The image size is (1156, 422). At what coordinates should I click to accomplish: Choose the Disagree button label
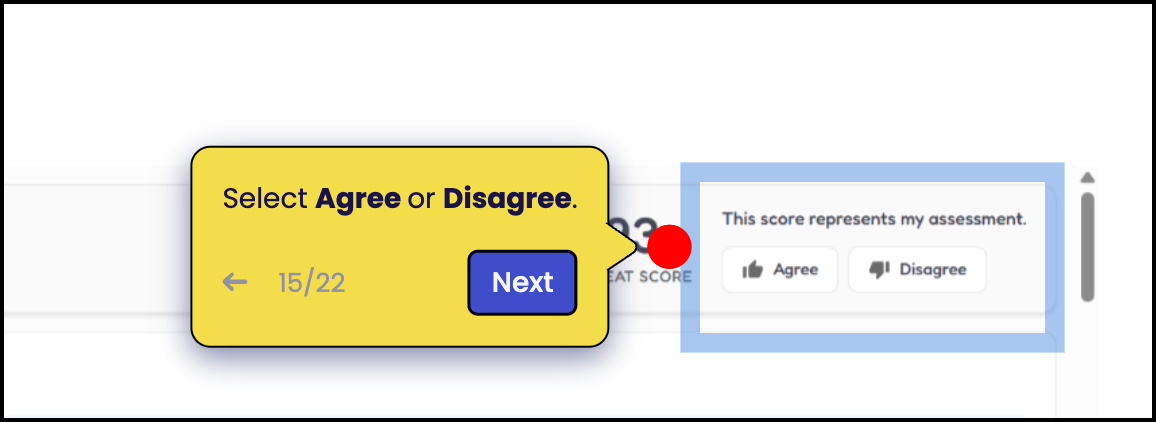(x=933, y=270)
